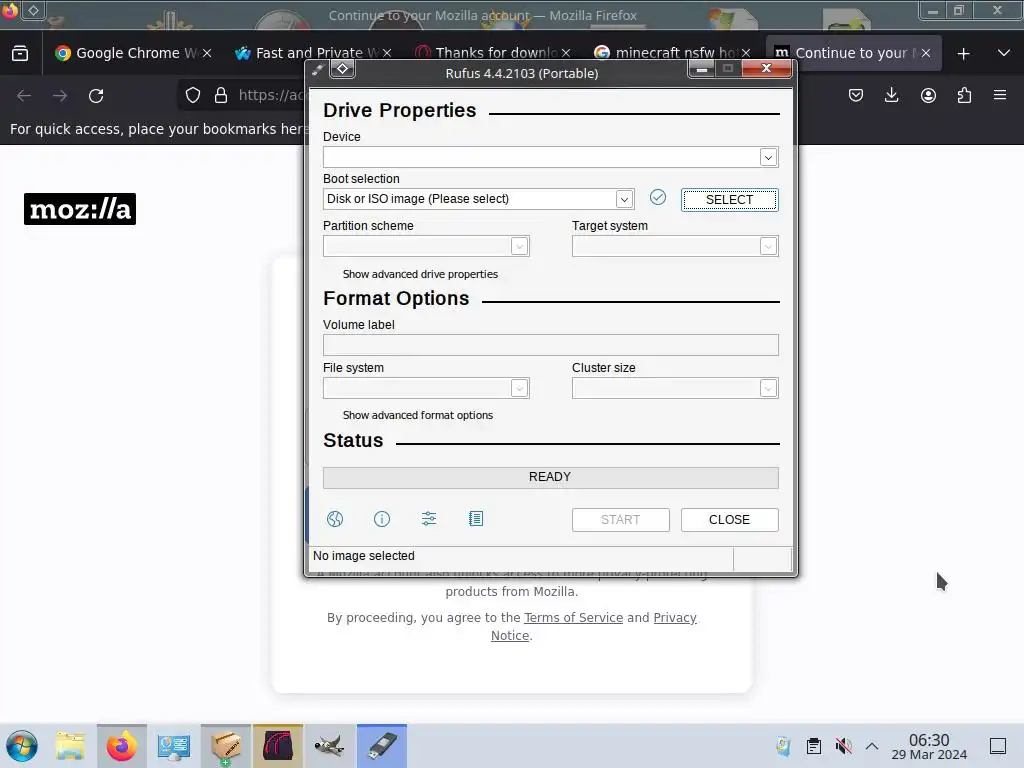Show advanced drive properties
Viewport: 1024px width, 768px height.
(x=420, y=274)
